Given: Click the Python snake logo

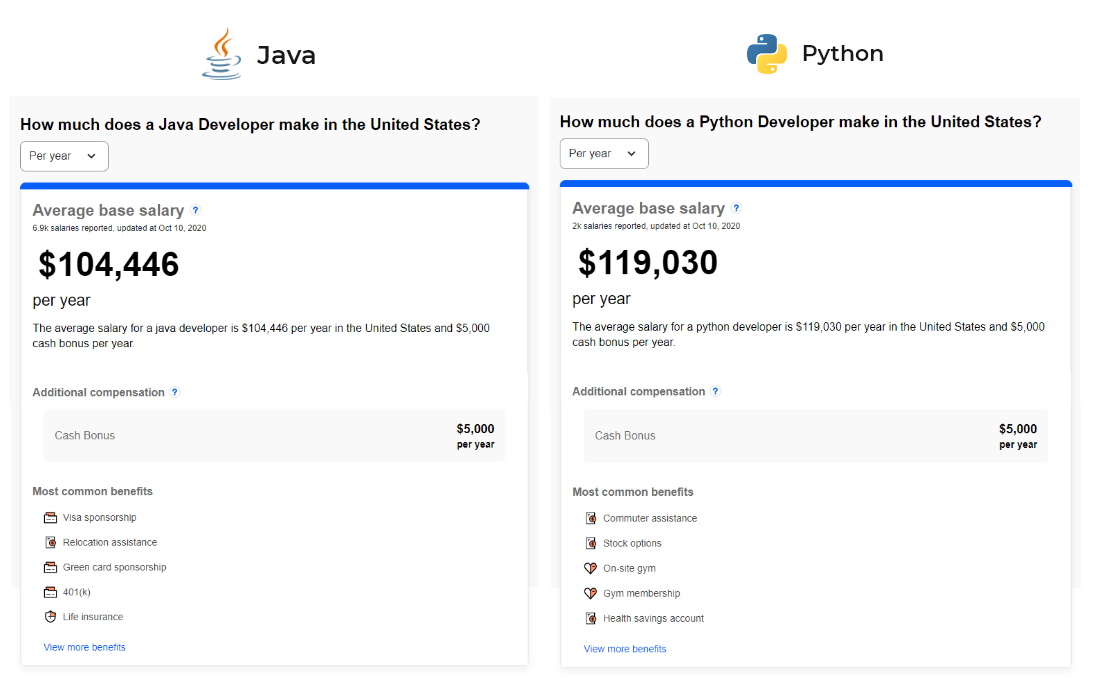Looking at the screenshot, I should 767,54.
